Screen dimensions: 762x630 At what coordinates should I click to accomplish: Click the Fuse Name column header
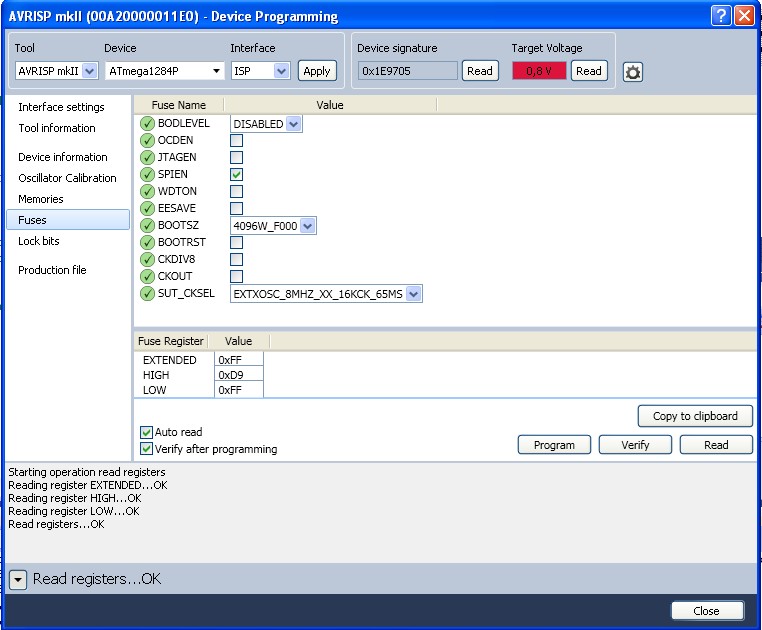[x=179, y=105]
